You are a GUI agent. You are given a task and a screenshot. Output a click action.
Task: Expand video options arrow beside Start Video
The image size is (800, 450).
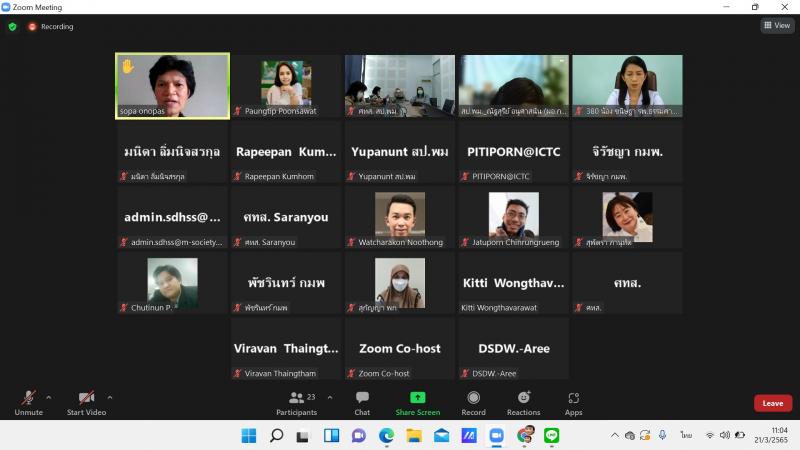(110, 397)
